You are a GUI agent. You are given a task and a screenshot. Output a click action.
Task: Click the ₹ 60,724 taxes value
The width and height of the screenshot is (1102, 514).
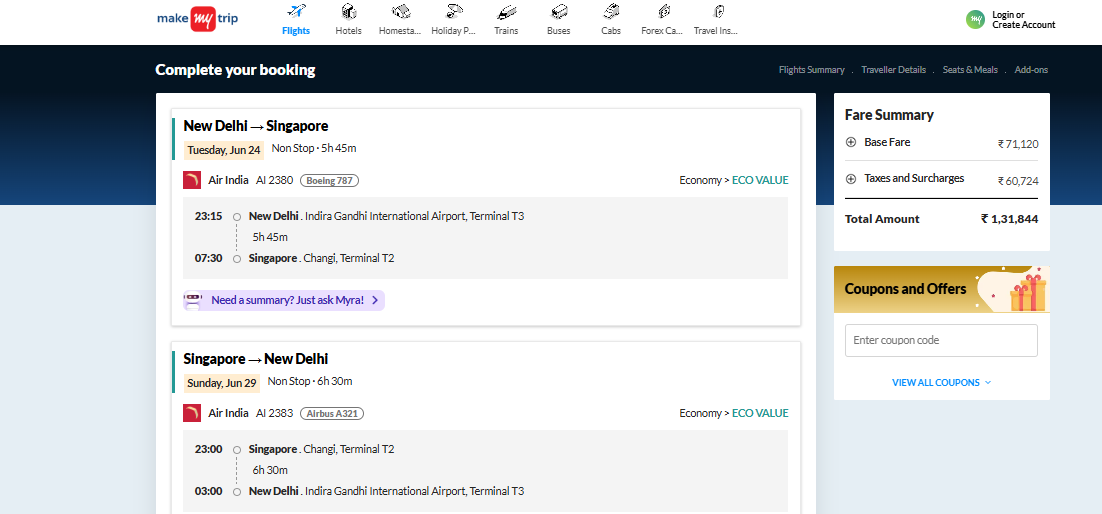click(1018, 181)
